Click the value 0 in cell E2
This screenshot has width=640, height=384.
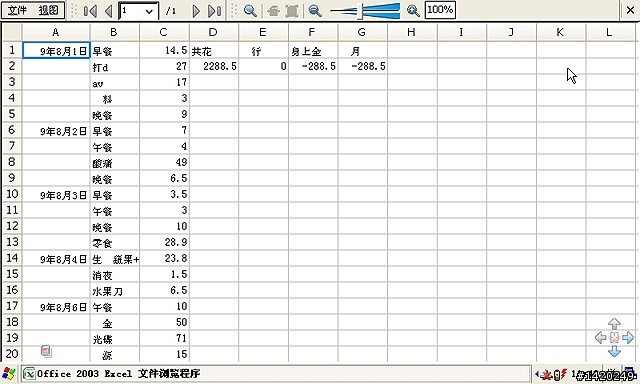click(x=264, y=67)
